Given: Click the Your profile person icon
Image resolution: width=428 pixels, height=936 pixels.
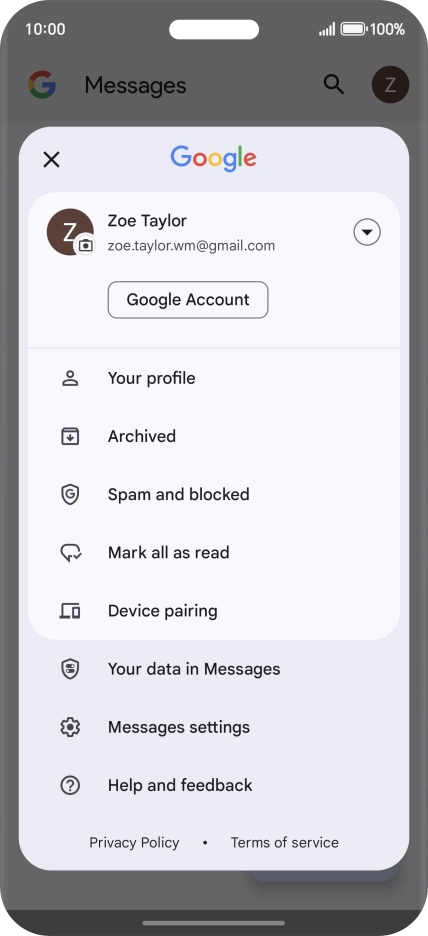Looking at the screenshot, I should (70, 378).
